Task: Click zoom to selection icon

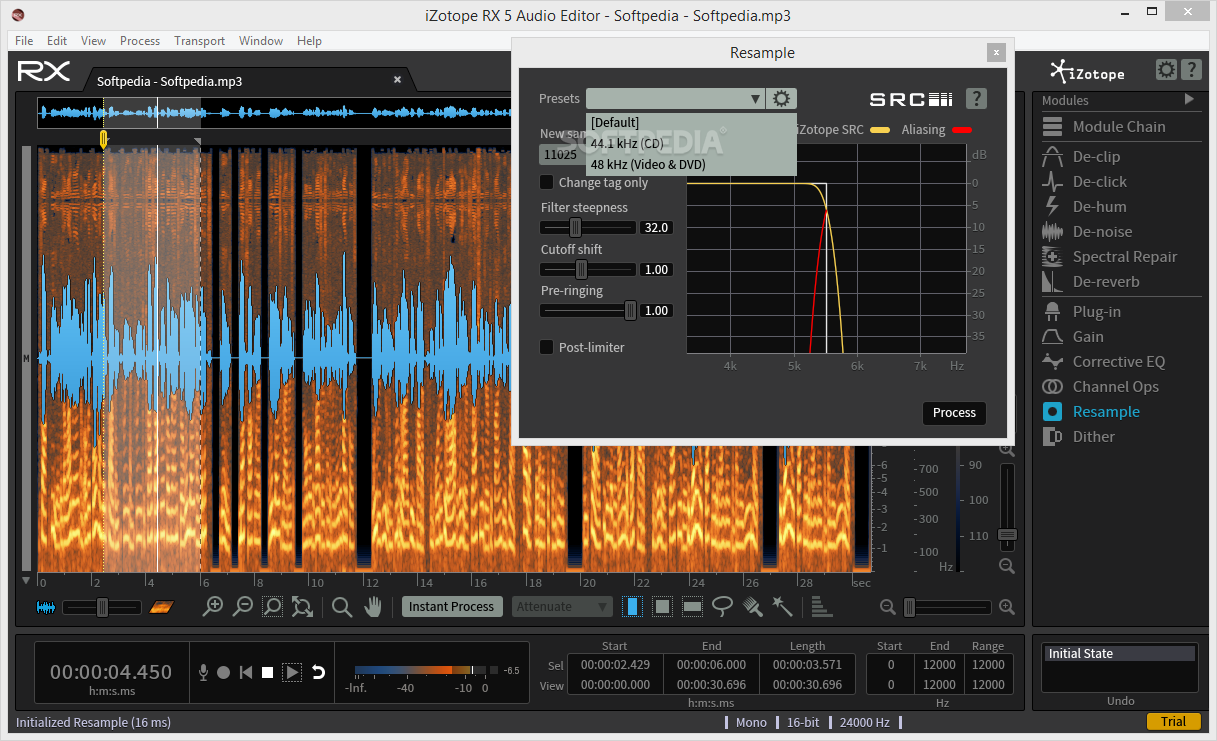Action: pyautogui.click(x=272, y=606)
